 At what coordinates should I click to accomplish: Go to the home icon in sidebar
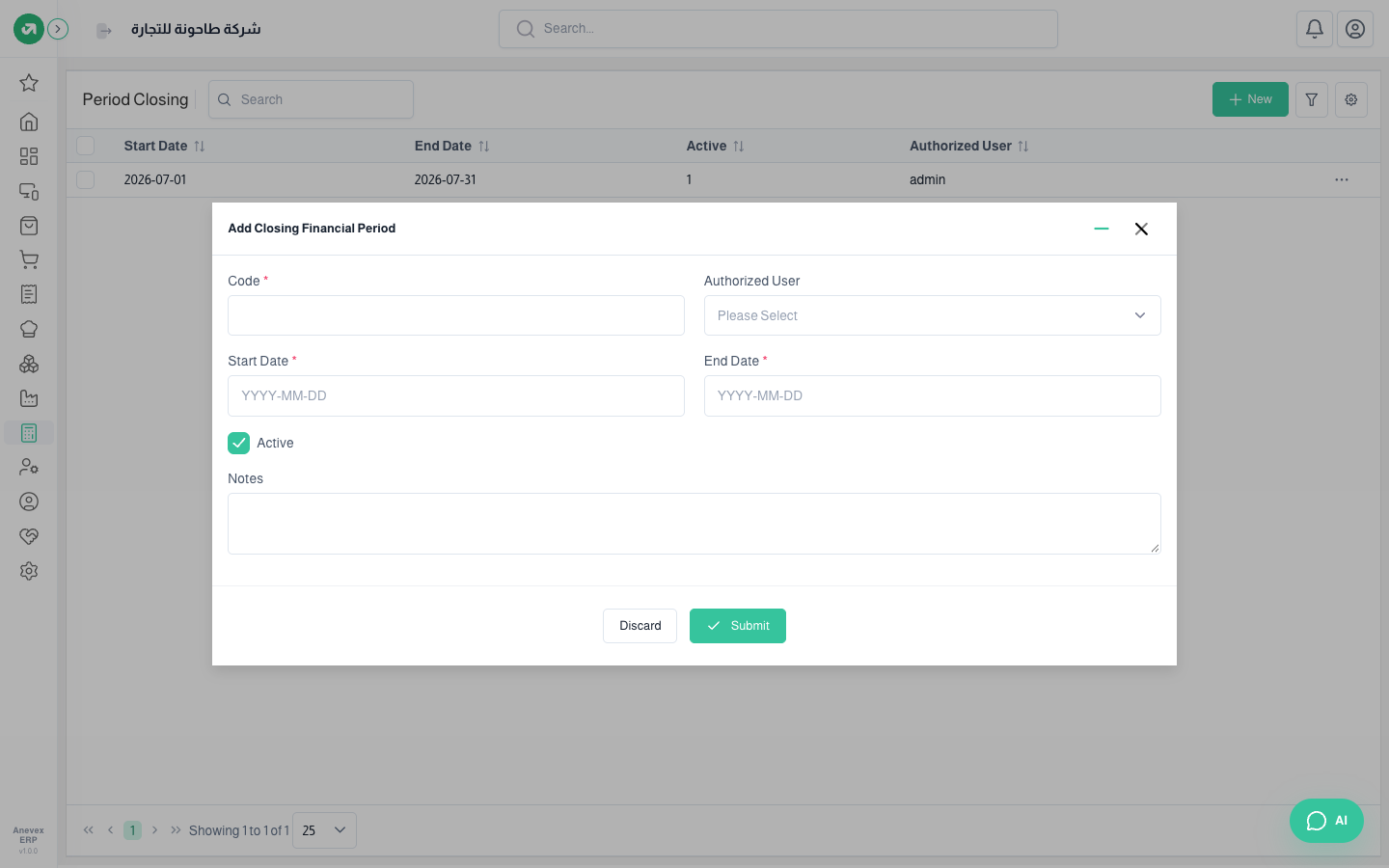click(29, 122)
